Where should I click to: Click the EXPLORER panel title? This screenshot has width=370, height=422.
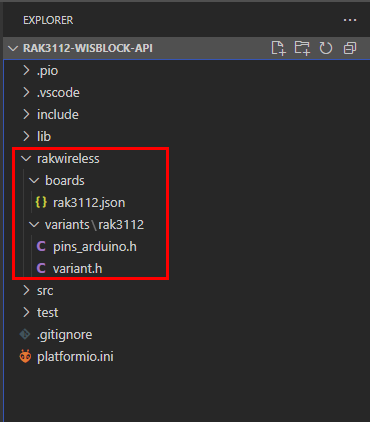[48, 20]
